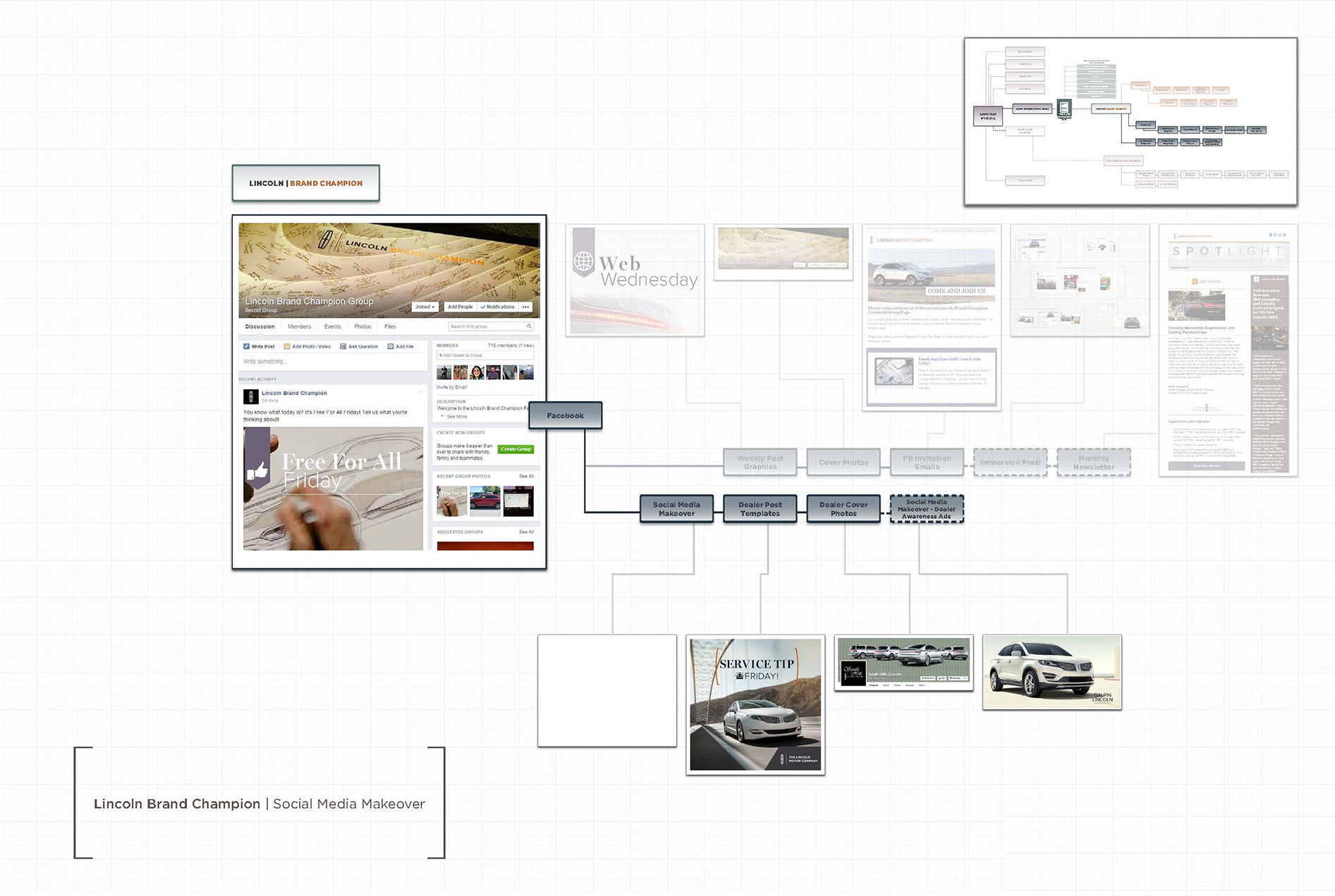Click the first member avatar photo
Viewport: 1335px width, 896px height.
point(444,372)
